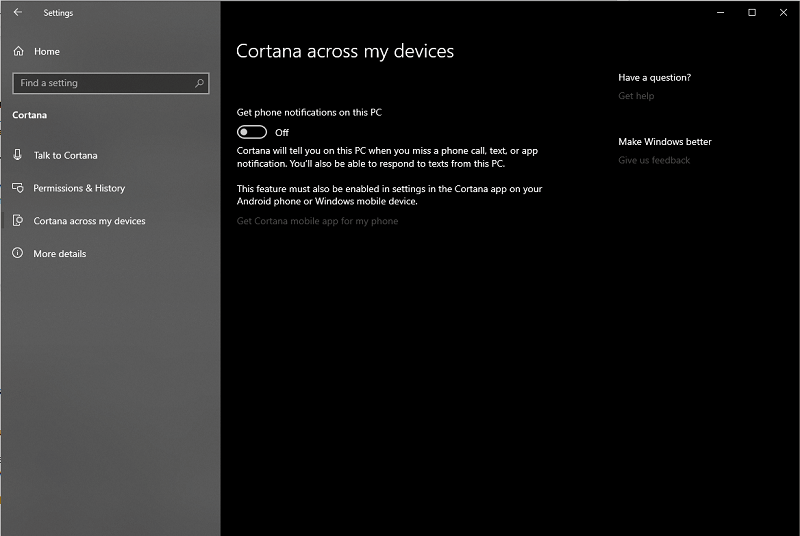Select the Talk to Cortana microphone icon

[x=18, y=155]
